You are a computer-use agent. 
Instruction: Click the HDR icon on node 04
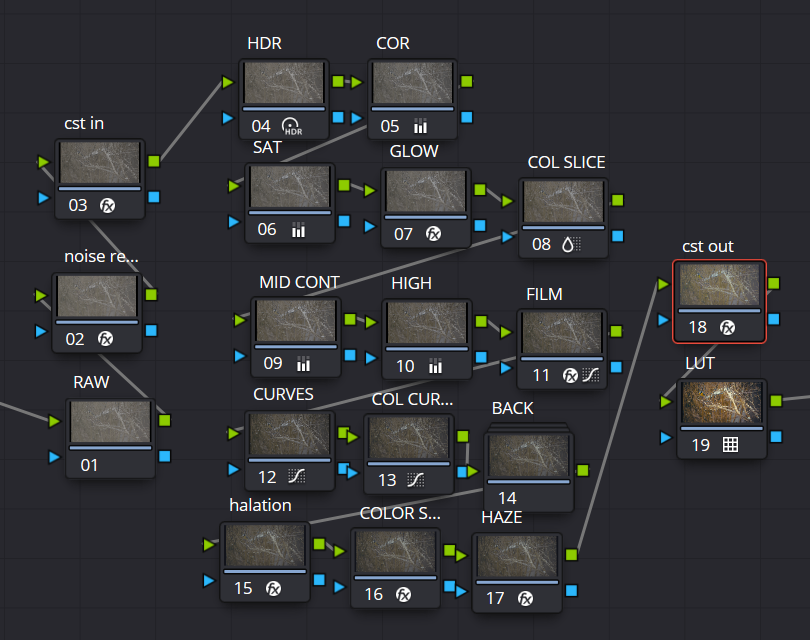coord(292,126)
